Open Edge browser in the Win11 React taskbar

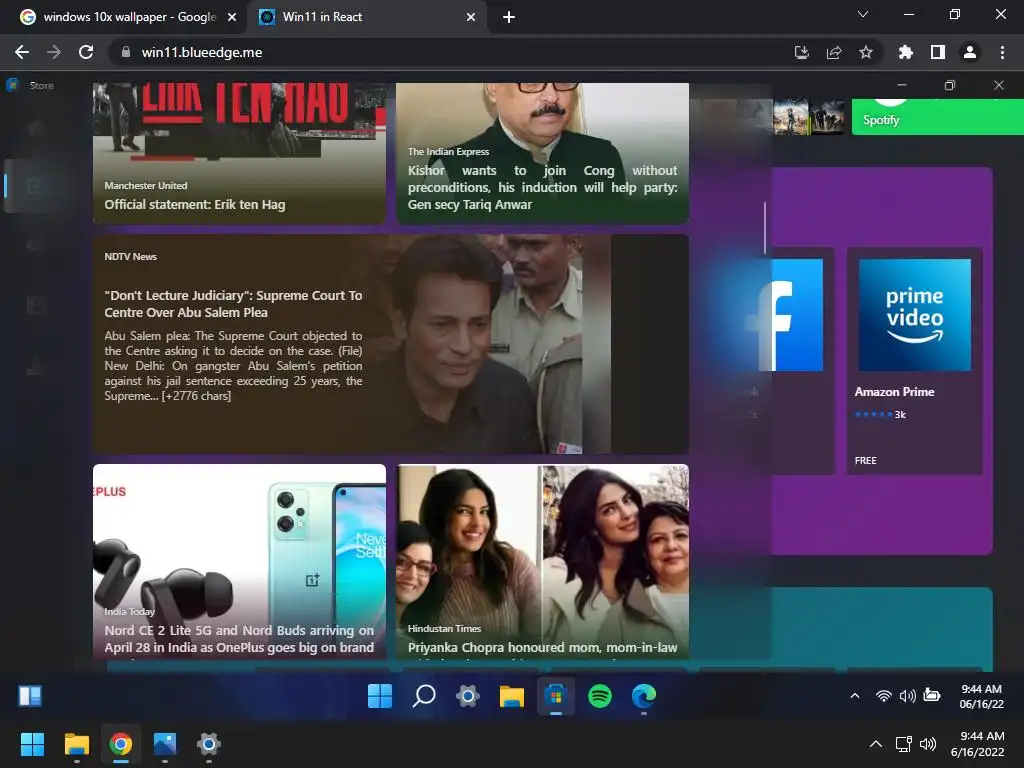tap(643, 696)
